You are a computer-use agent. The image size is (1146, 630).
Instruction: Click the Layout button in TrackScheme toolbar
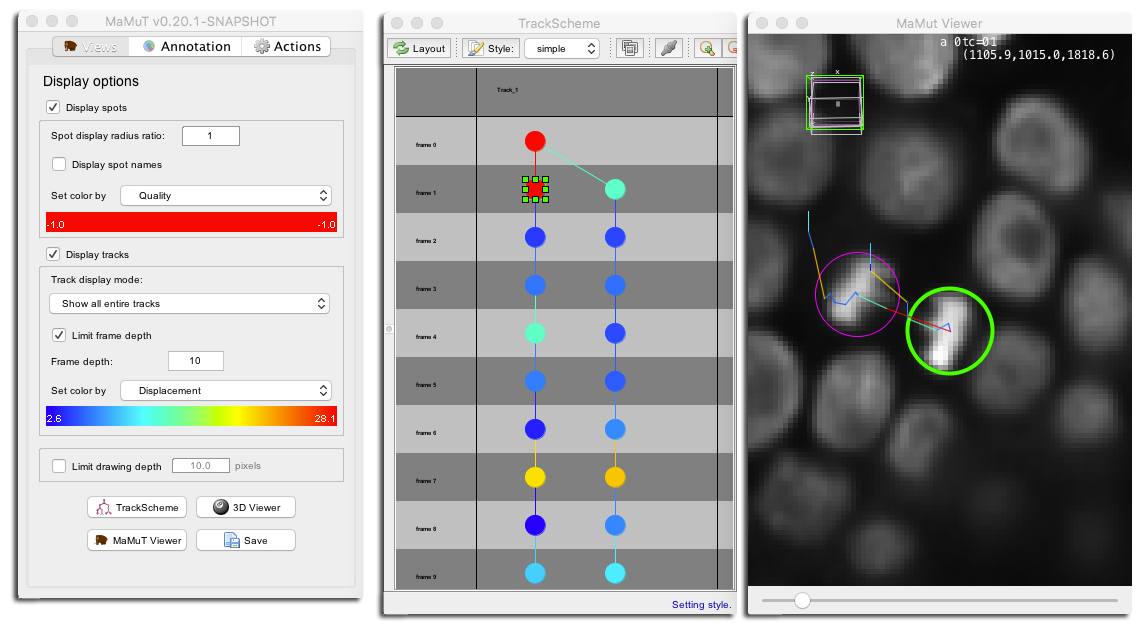point(420,48)
